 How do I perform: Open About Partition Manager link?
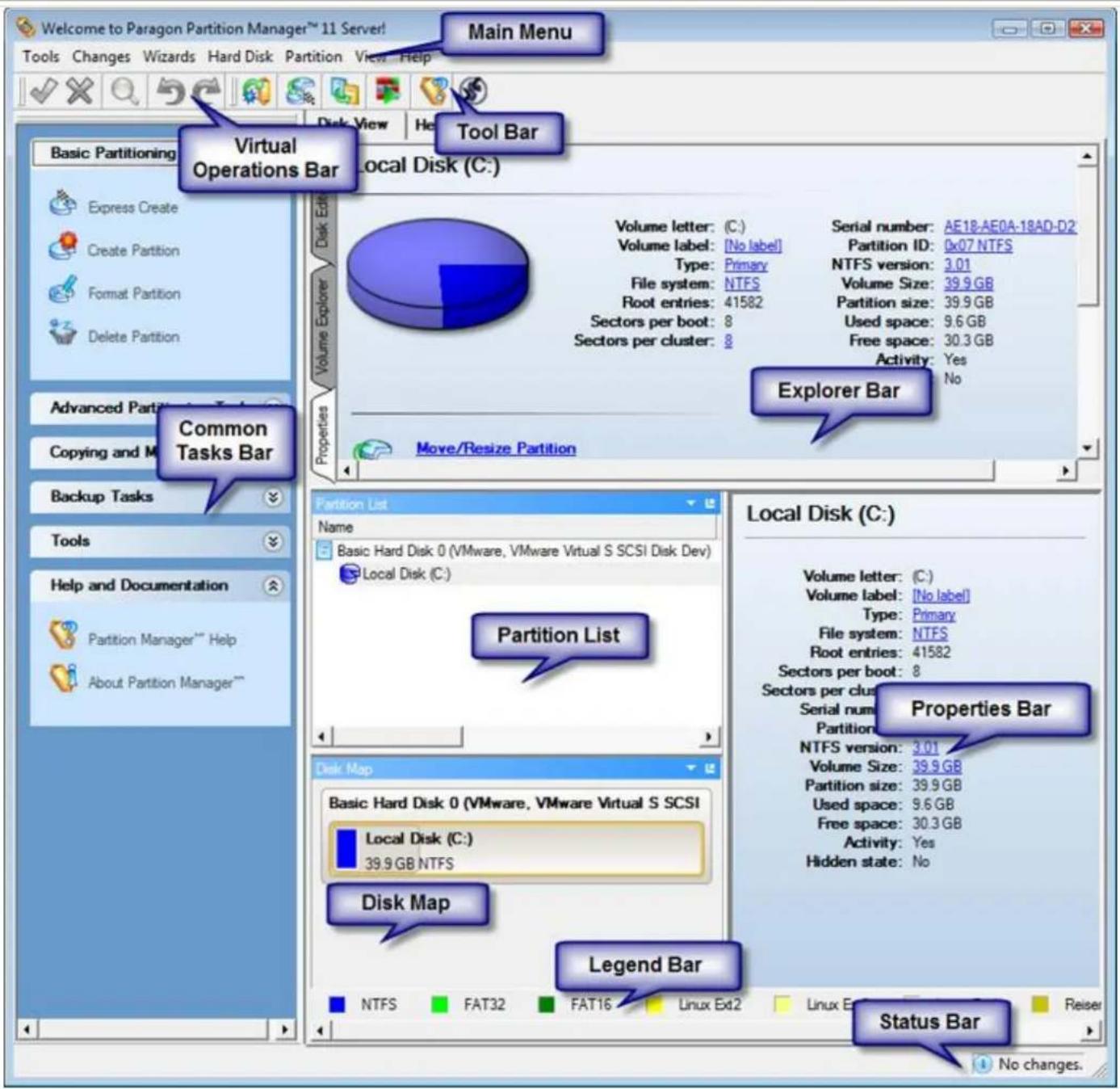(x=166, y=683)
